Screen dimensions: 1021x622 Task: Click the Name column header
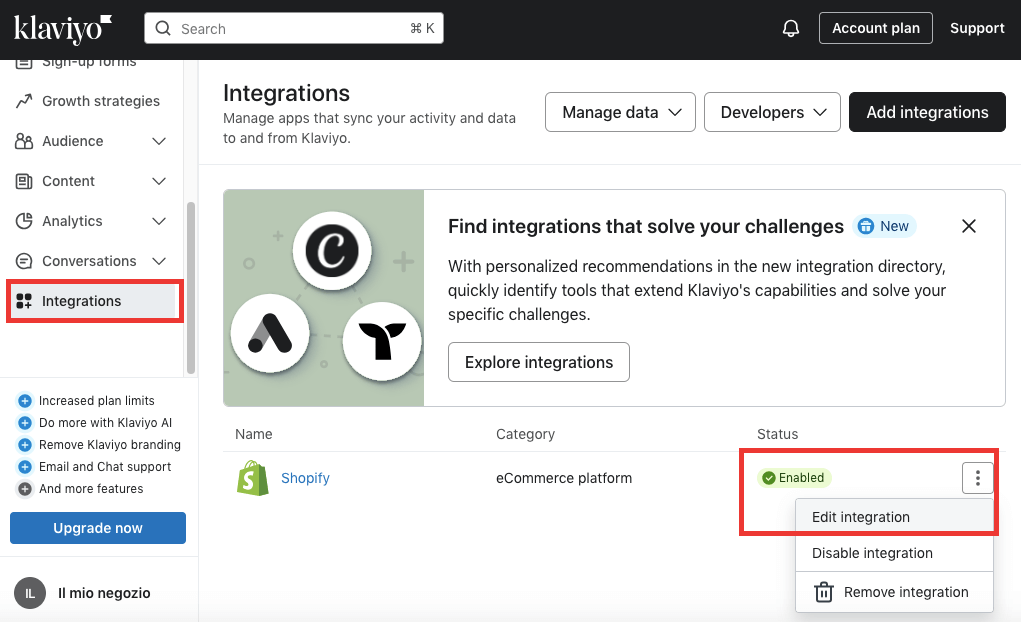tap(254, 434)
